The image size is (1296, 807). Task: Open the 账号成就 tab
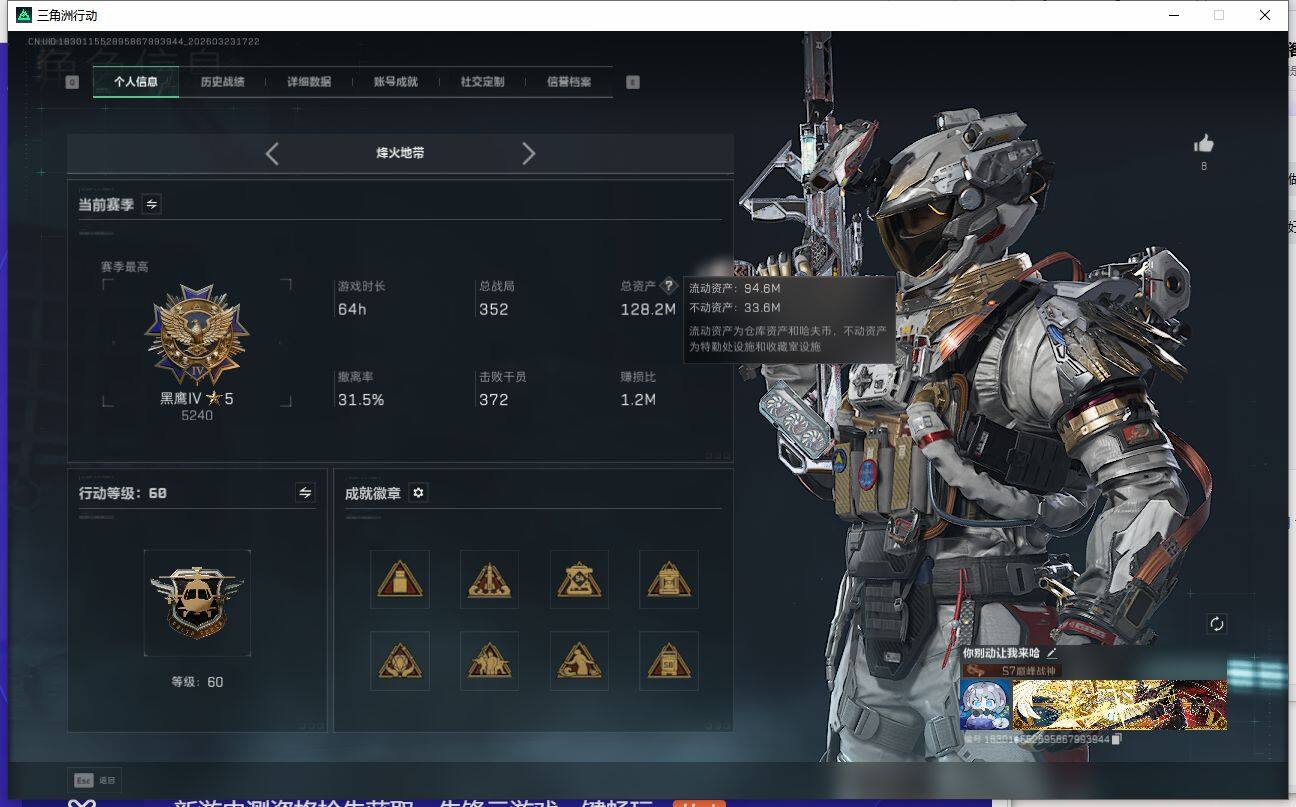tap(395, 82)
